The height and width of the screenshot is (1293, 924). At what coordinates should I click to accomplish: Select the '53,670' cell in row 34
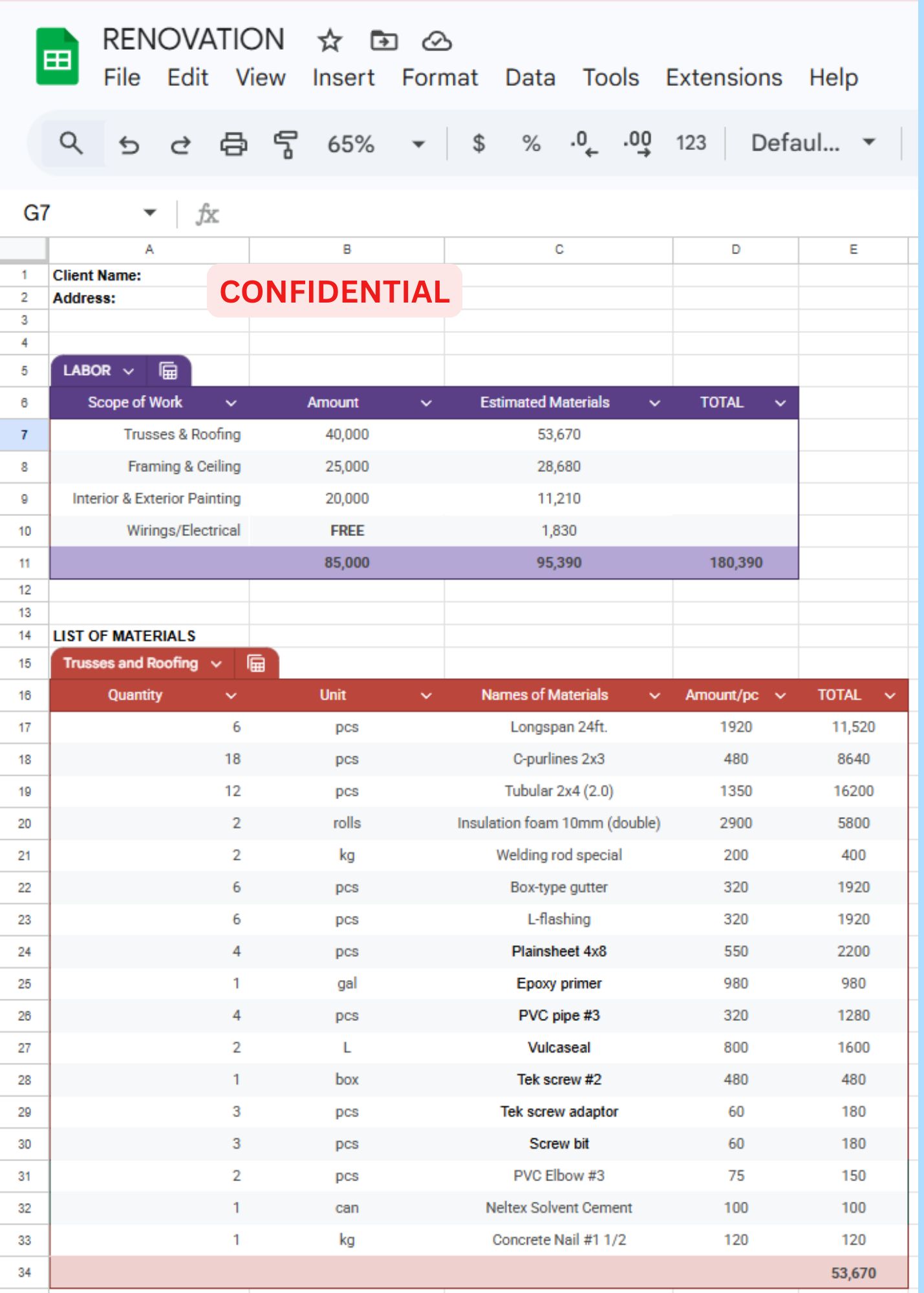pyautogui.click(x=854, y=1273)
